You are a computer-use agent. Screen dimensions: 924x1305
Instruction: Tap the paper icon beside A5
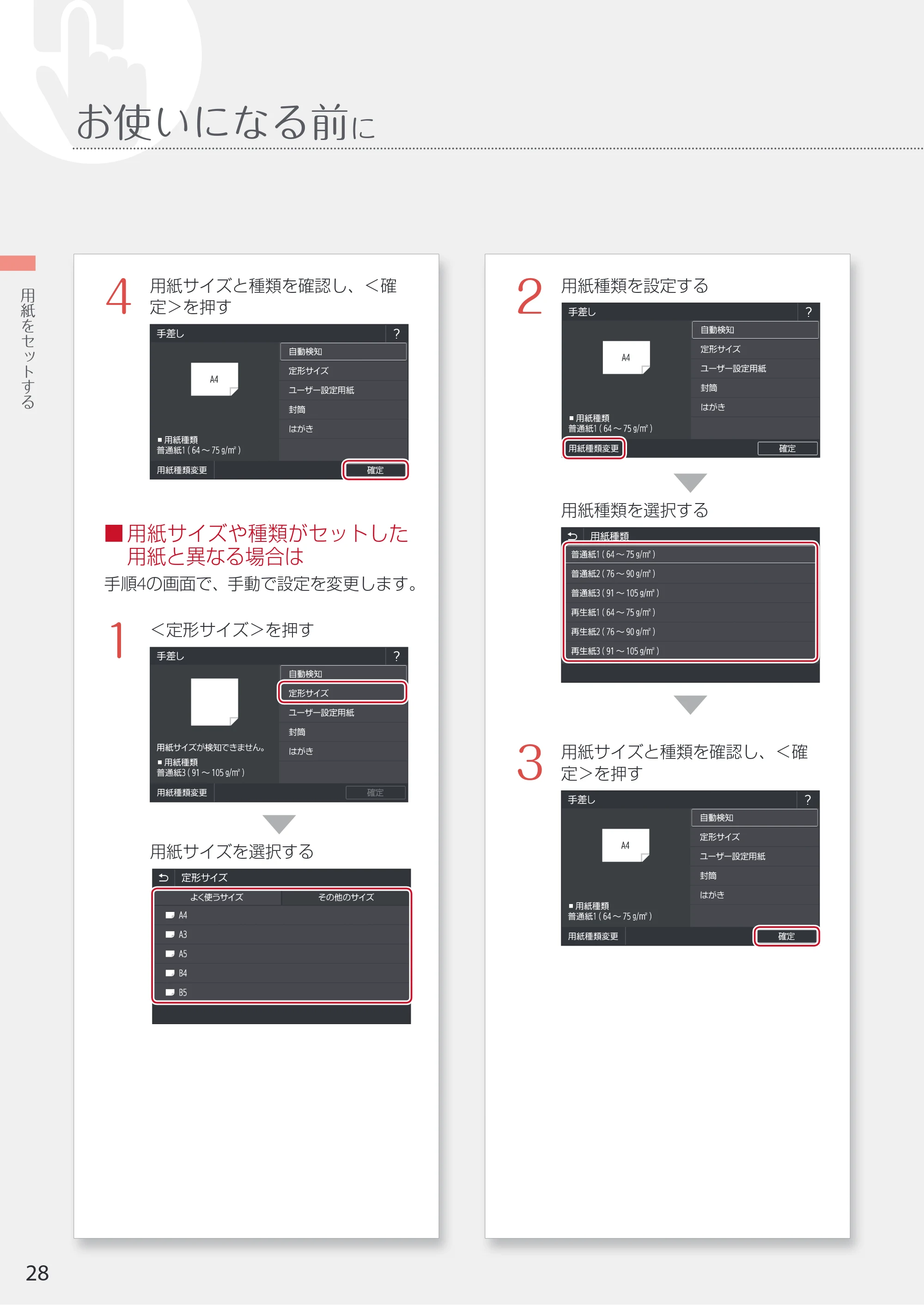click(170, 954)
